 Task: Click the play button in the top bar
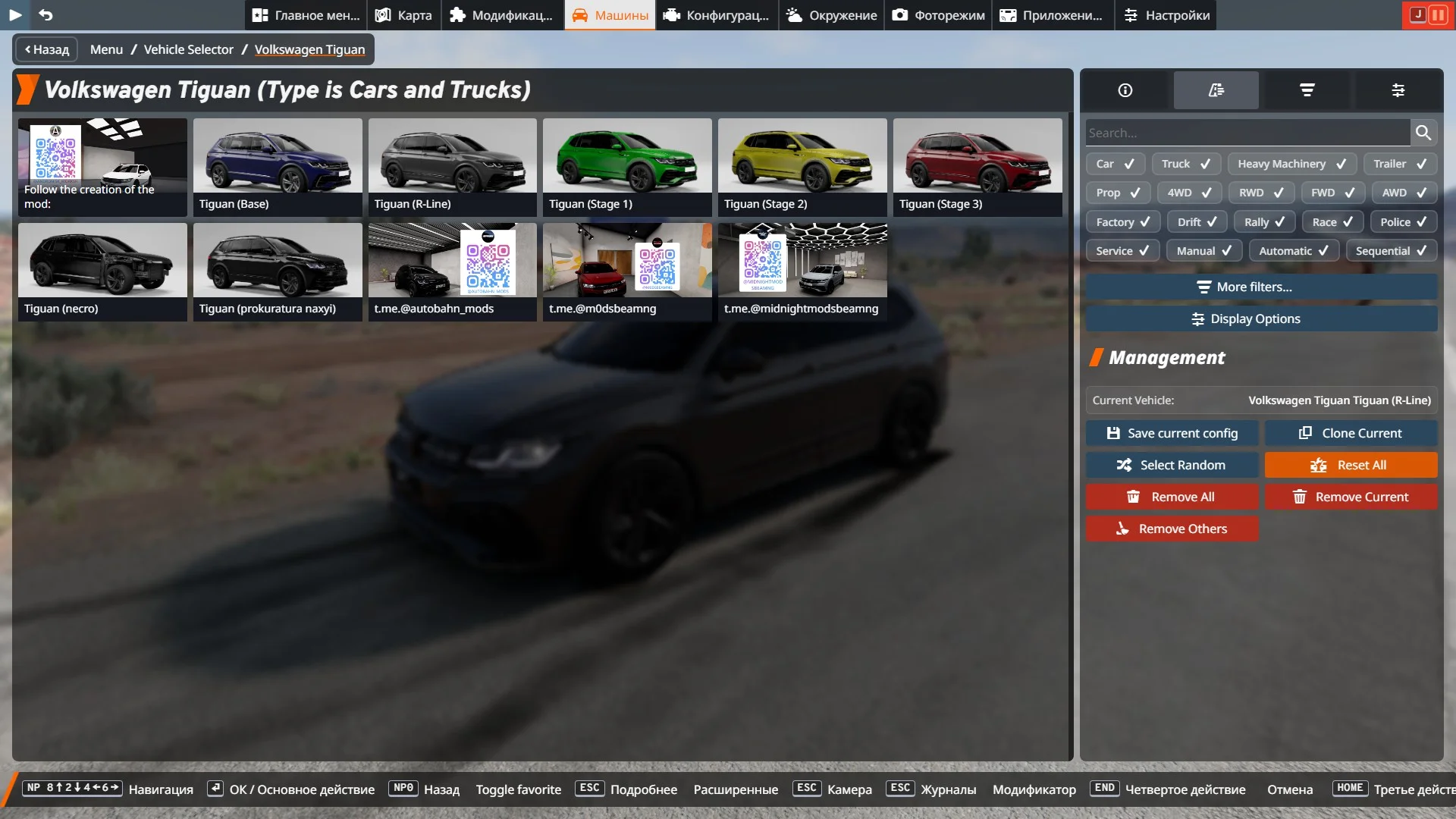tap(15, 14)
